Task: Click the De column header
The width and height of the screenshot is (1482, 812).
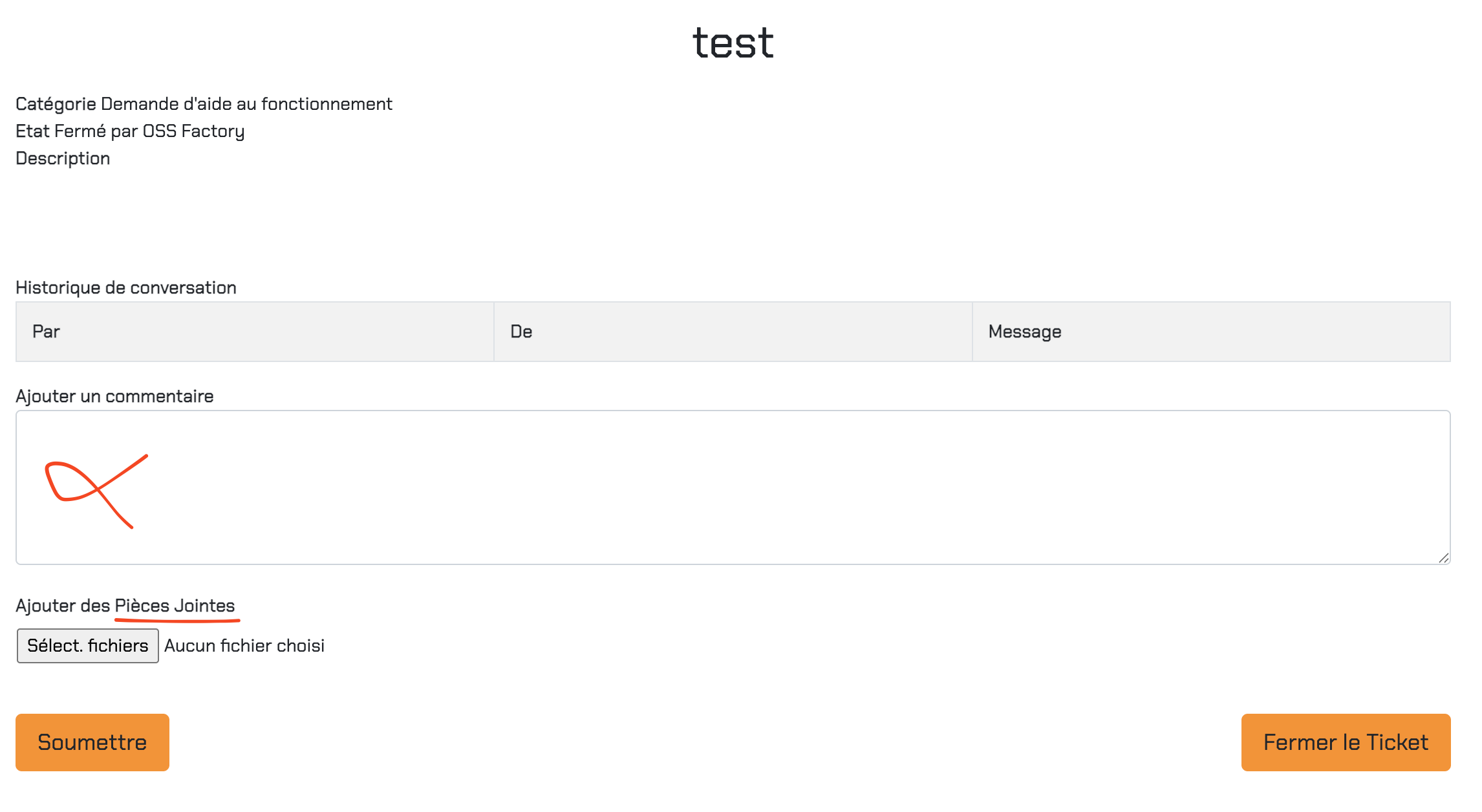Action: point(733,332)
